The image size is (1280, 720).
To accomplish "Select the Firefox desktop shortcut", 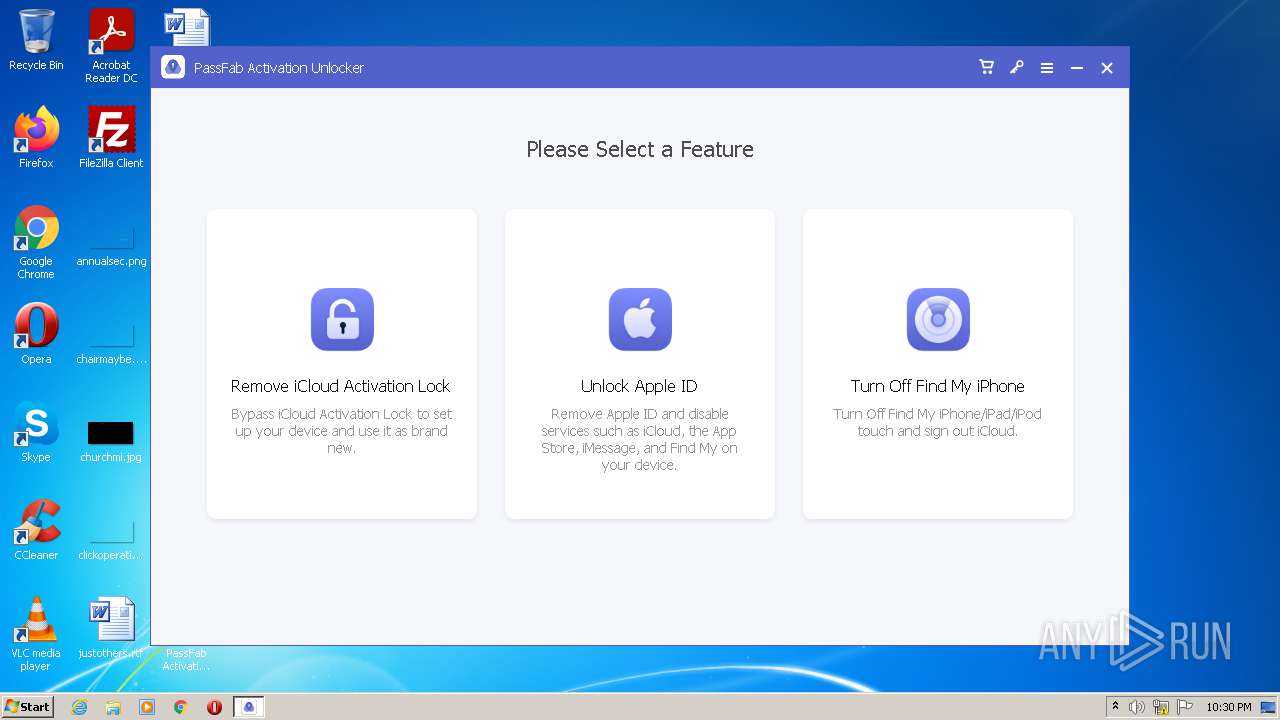I will [x=36, y=138].
